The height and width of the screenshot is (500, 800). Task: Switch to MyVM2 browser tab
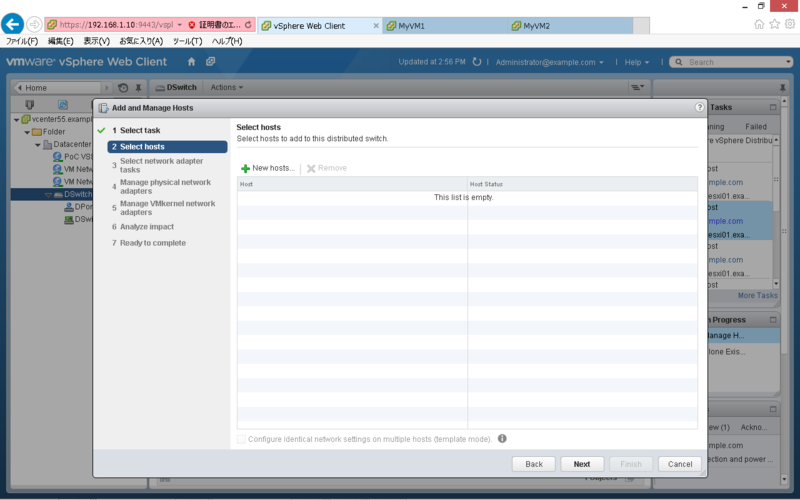pyautogui.click(x=570, y=26)
